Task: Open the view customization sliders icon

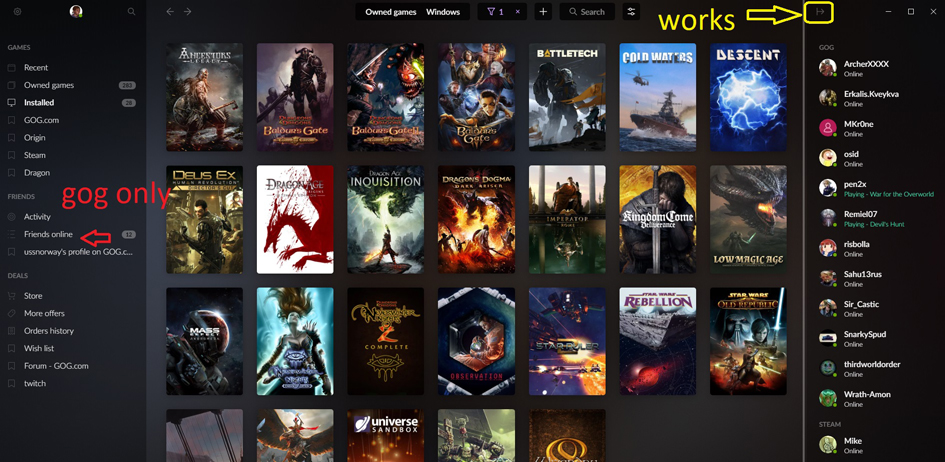Action: (631, 11)
